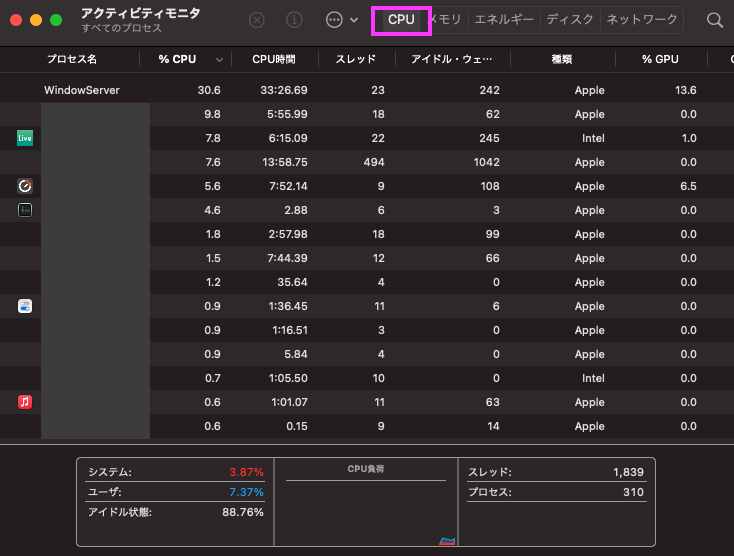
Task: Switch to the エネルギー tab
Action: point(504,20)
